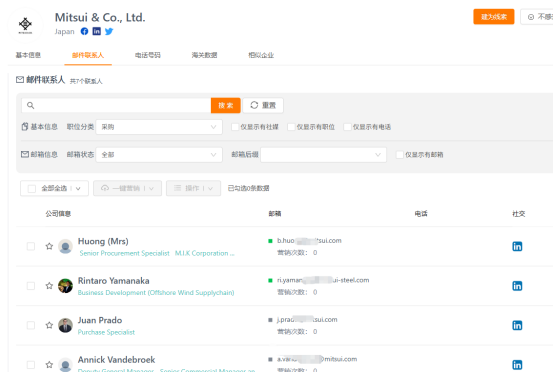
Task: Click the partially visible 不感兴趣 button
Action: click(537, 17)
